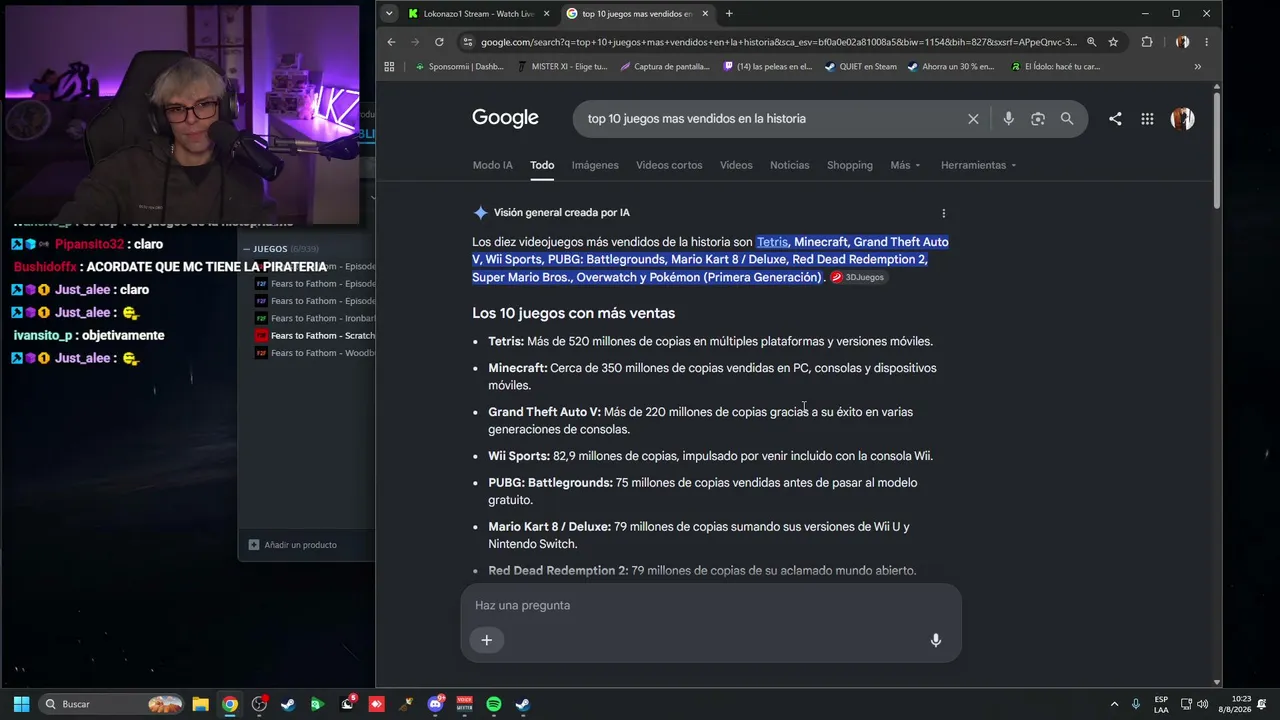Screen dimensions: 1280x720
Task: Open the bookmarks bar apps grid
Action: click(x=390, y=67)
